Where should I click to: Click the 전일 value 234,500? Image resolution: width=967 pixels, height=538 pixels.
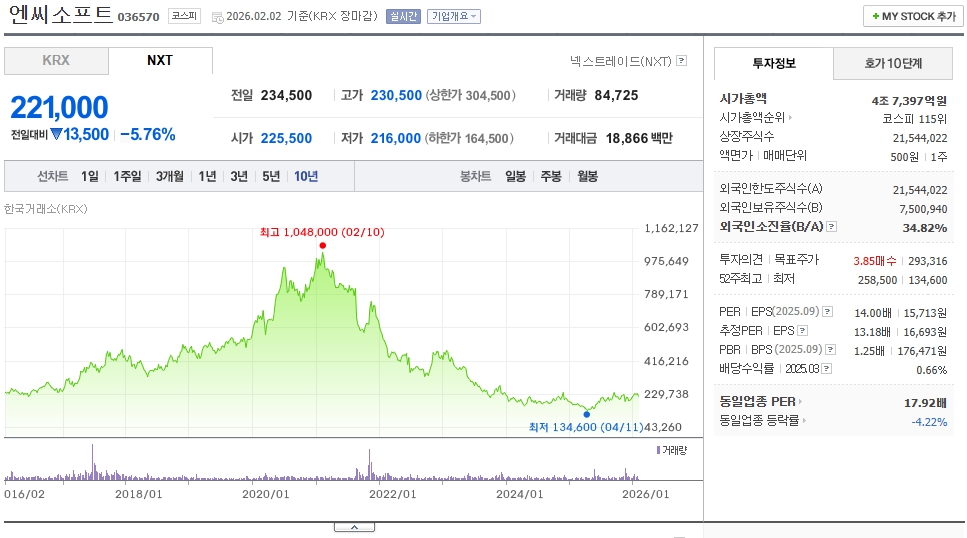coord(286,96)
